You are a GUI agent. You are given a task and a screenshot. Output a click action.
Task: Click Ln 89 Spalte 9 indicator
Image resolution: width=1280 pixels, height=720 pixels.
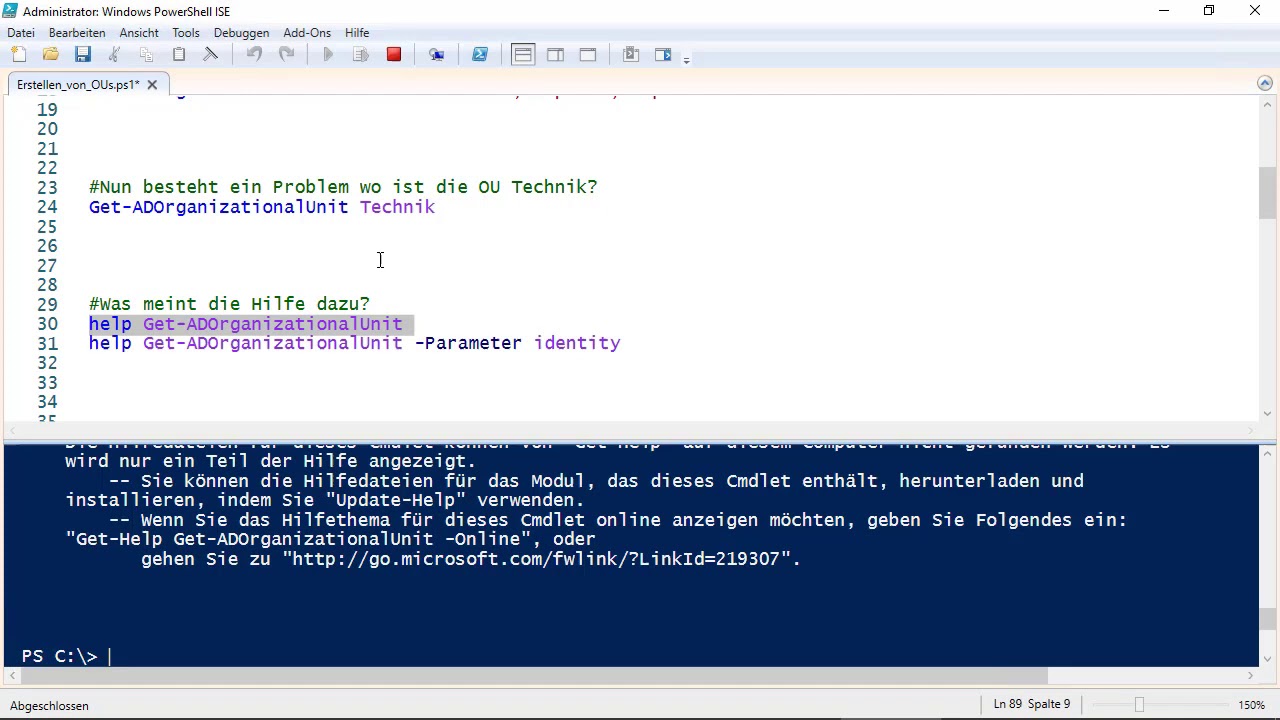[x=1032, y=705]
